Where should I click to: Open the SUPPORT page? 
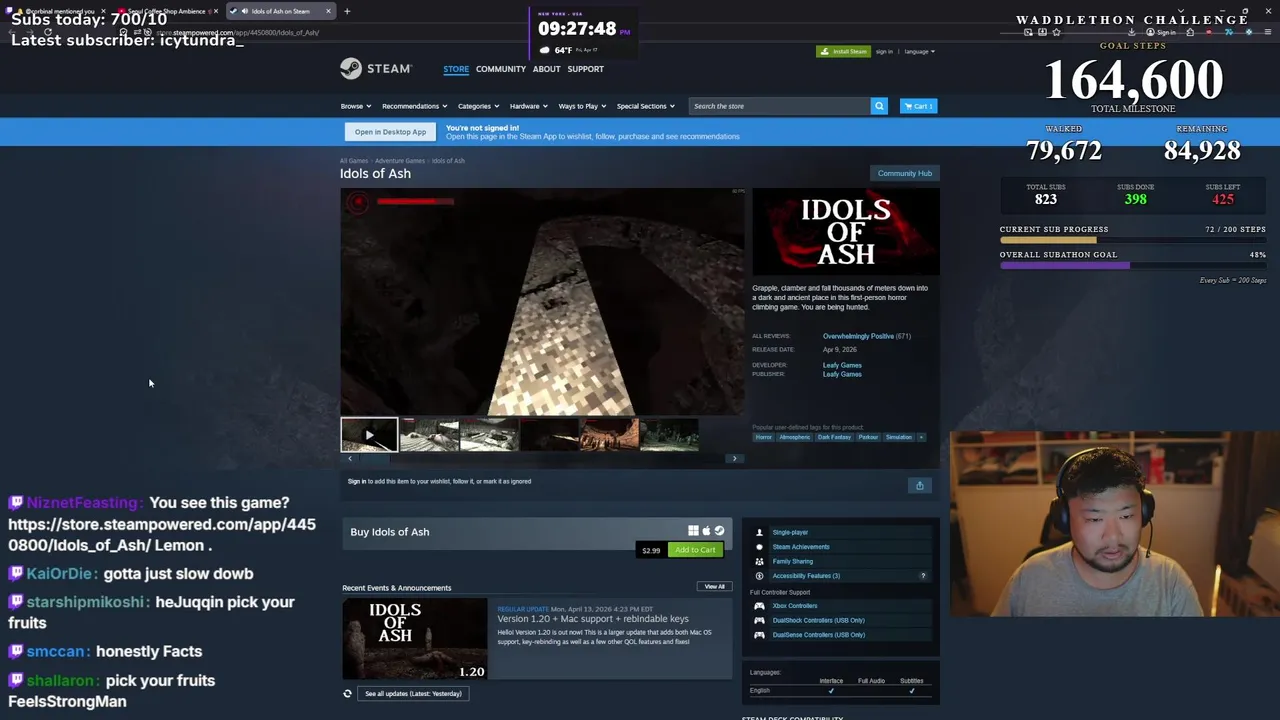585,69
